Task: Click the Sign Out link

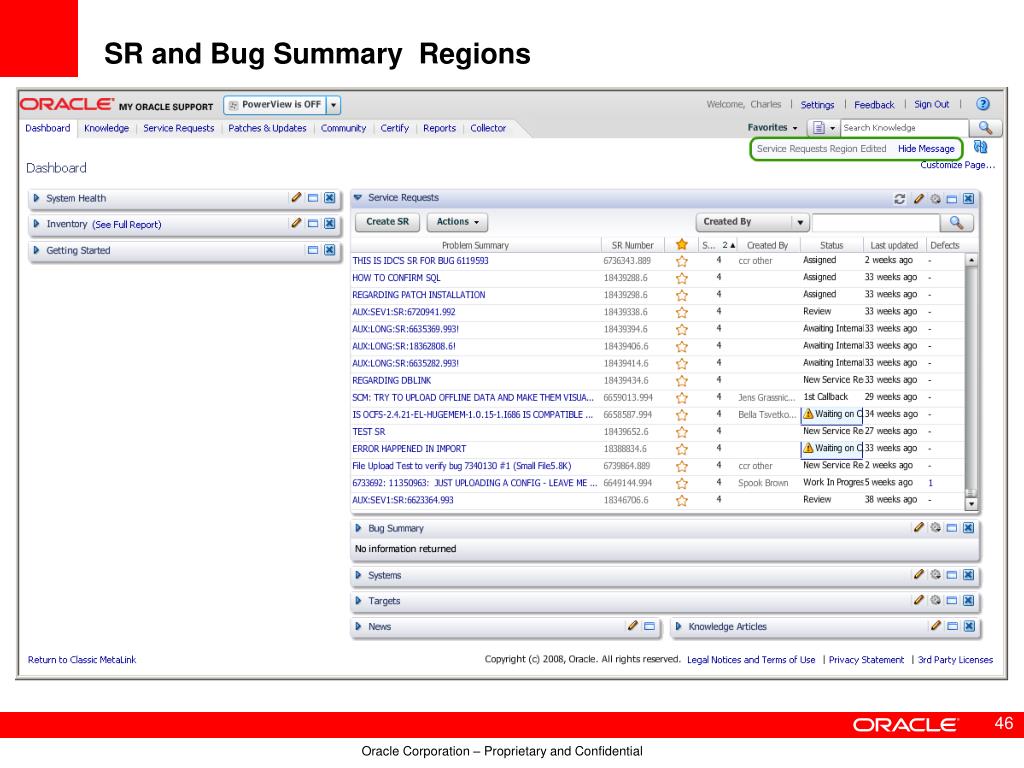Action: tap(931, 104)
